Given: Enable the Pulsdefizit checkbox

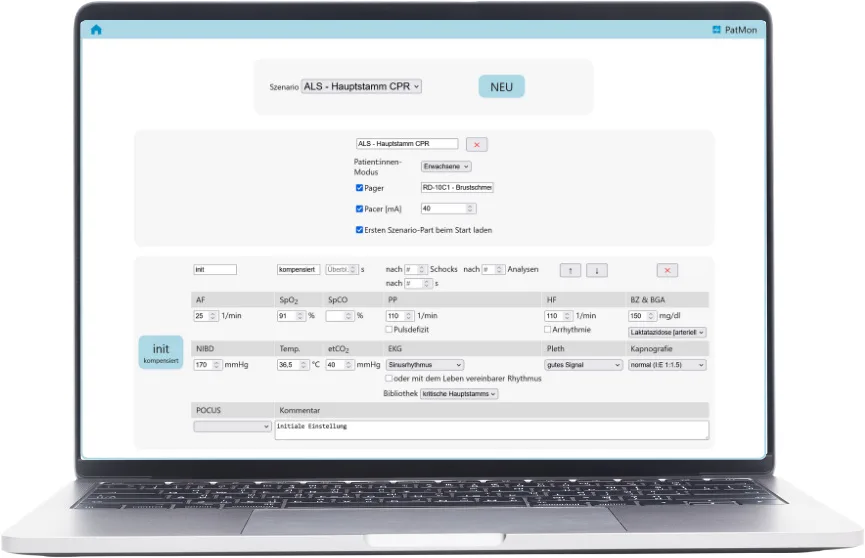Looking at the screenshot, I should (390, 329).
